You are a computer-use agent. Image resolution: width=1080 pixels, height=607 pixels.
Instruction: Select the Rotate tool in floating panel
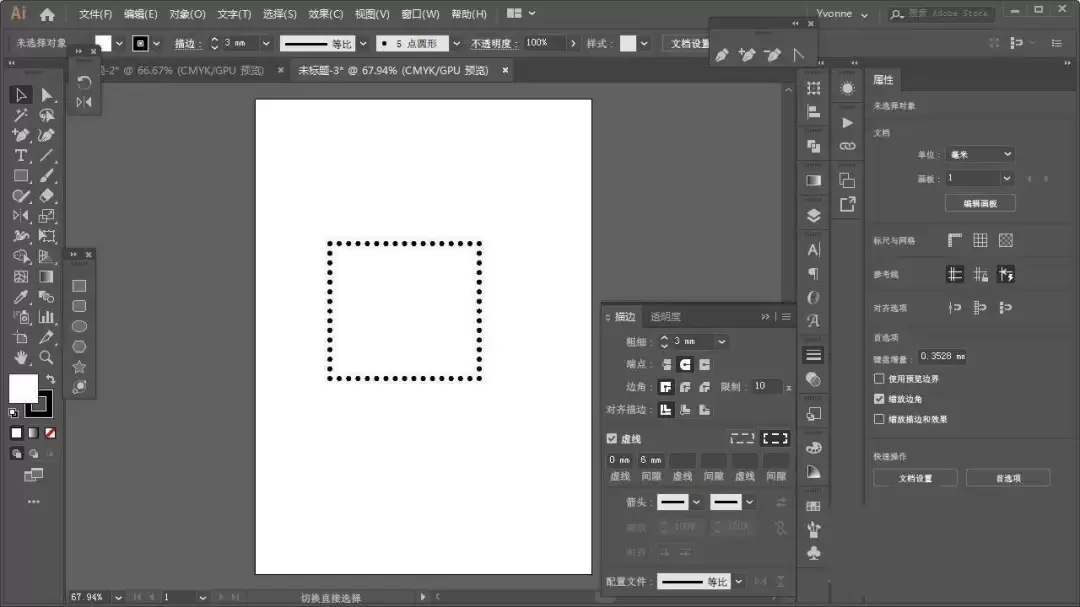coord(84,82)
